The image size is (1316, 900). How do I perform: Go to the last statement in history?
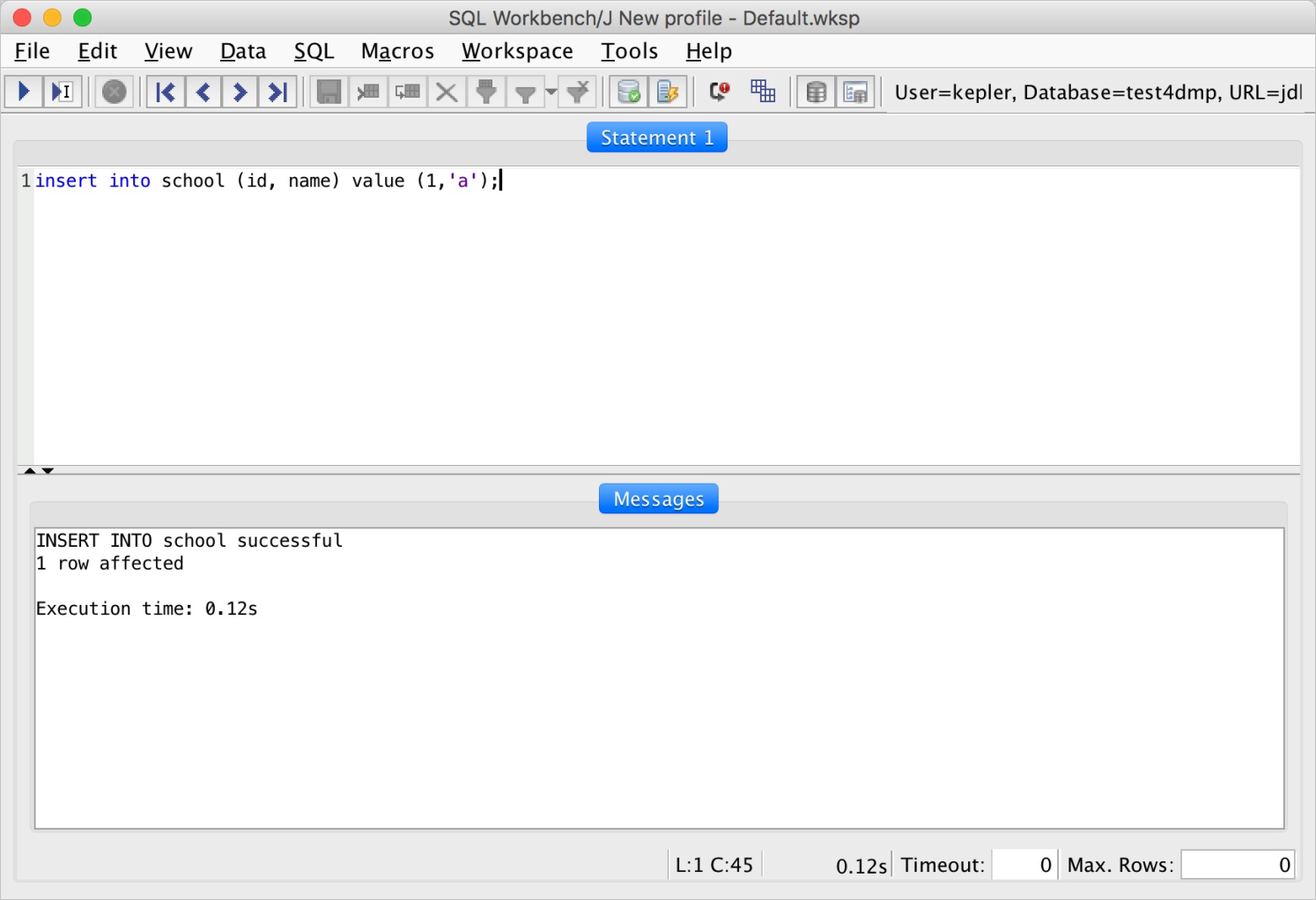pos(277,92)
